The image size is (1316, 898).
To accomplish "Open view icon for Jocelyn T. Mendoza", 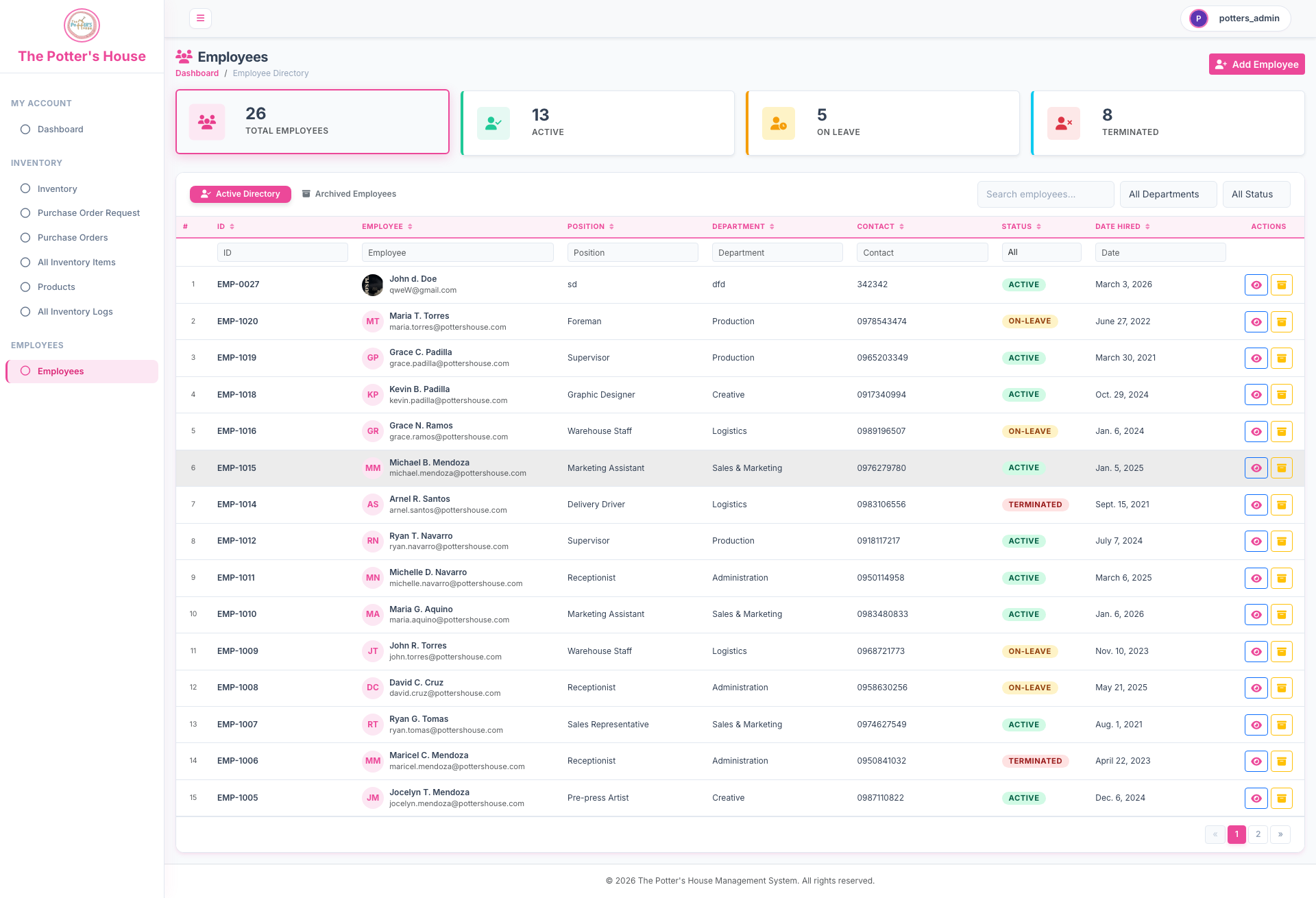I will [x=1256, y=798].
